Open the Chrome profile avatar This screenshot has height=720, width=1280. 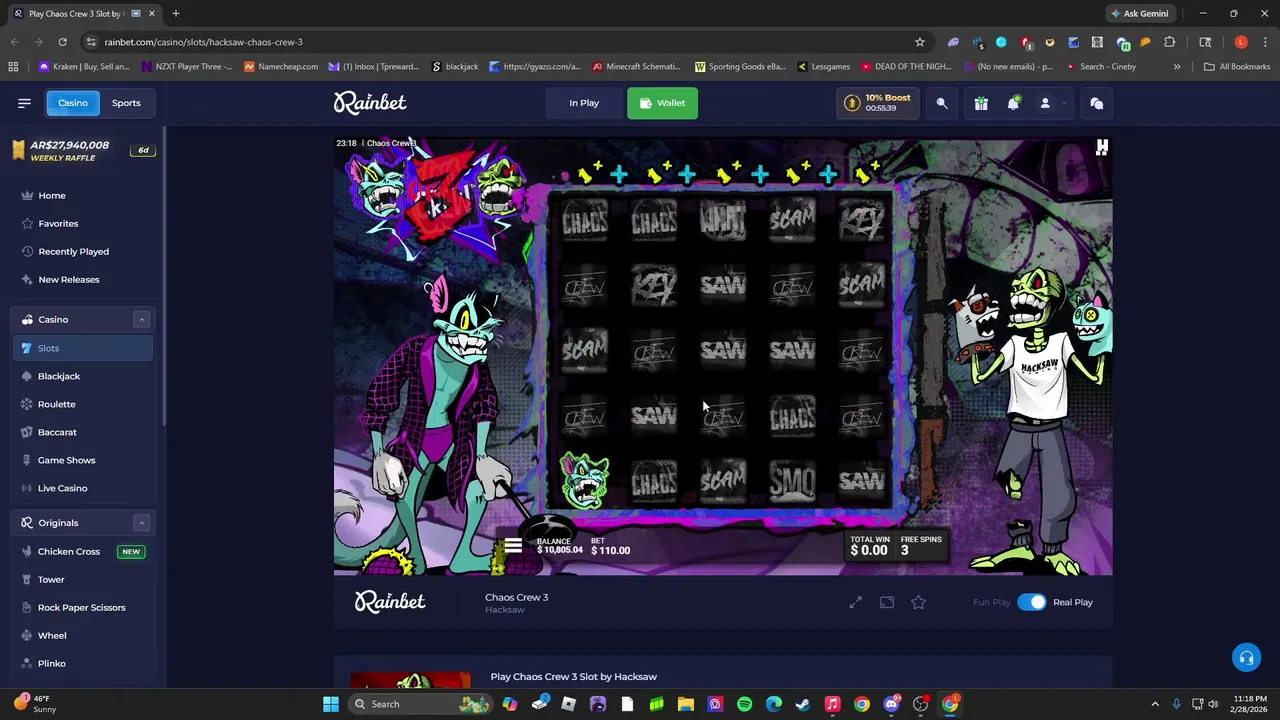coord(1241,42)
